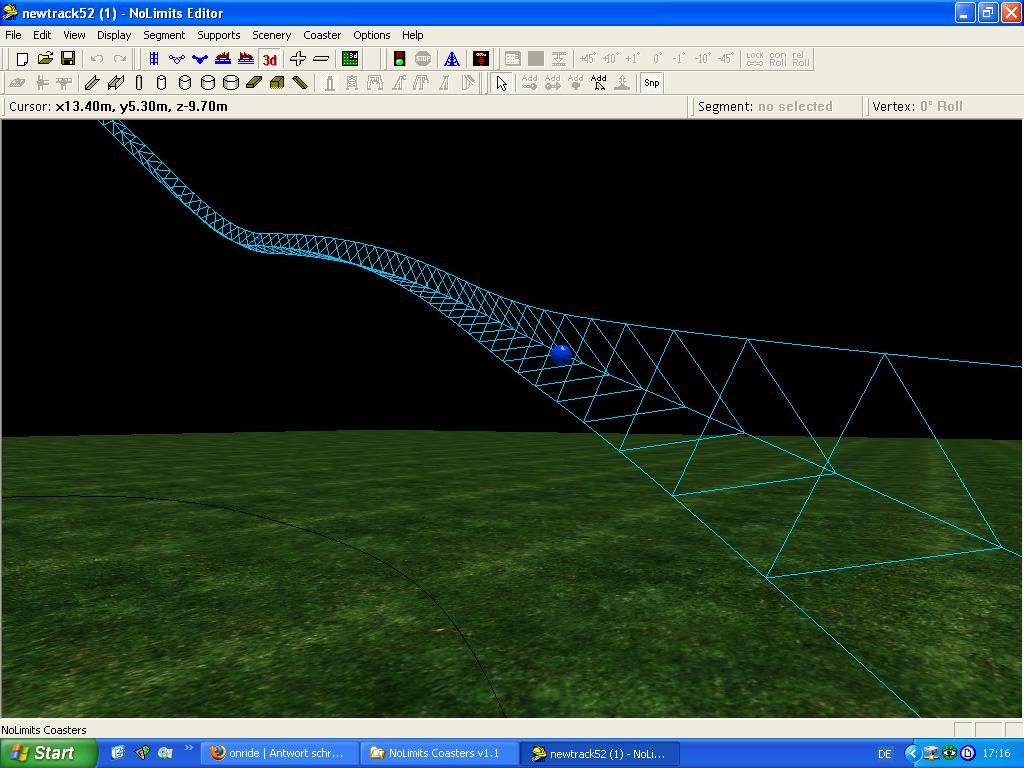The height and width of the screenshot is (768, 1024).
Task: Select the flat olive wooden plank icon
Action: [253, 83]
